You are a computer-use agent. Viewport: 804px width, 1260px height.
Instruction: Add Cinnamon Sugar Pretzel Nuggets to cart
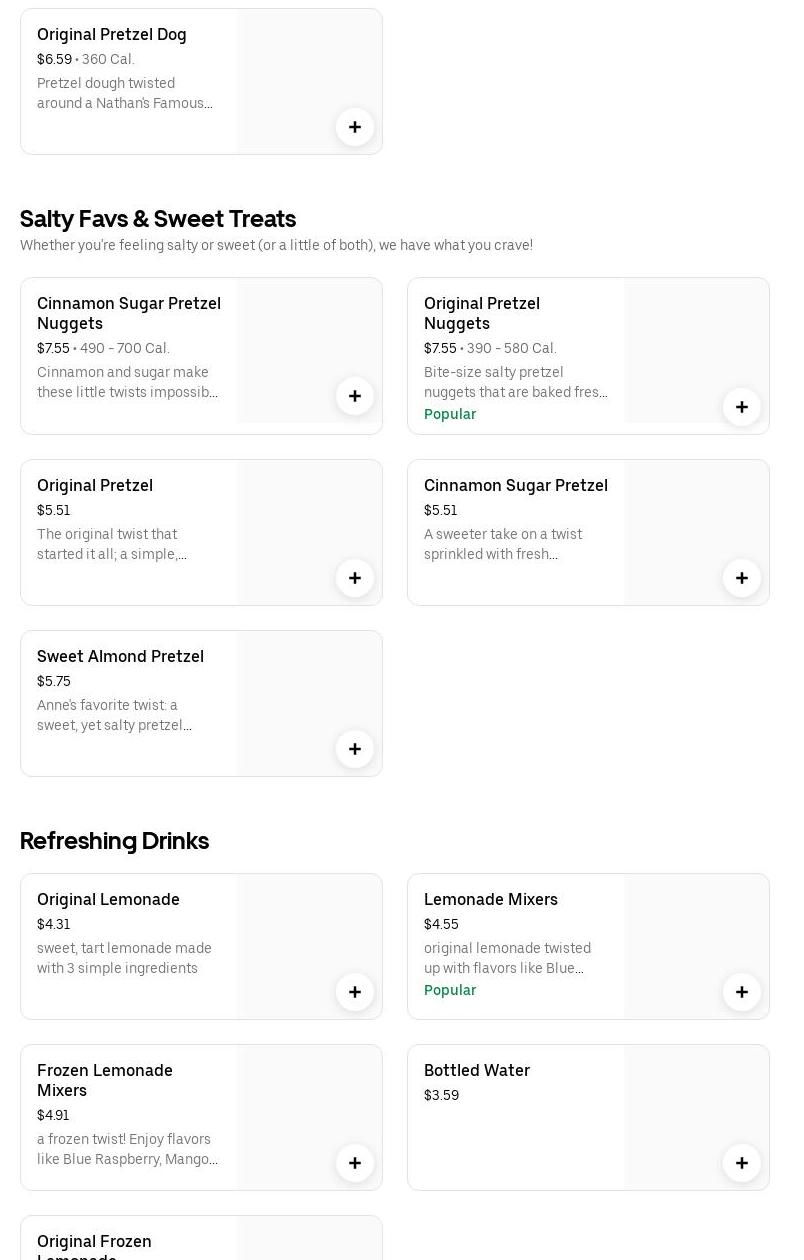[355, 396]
